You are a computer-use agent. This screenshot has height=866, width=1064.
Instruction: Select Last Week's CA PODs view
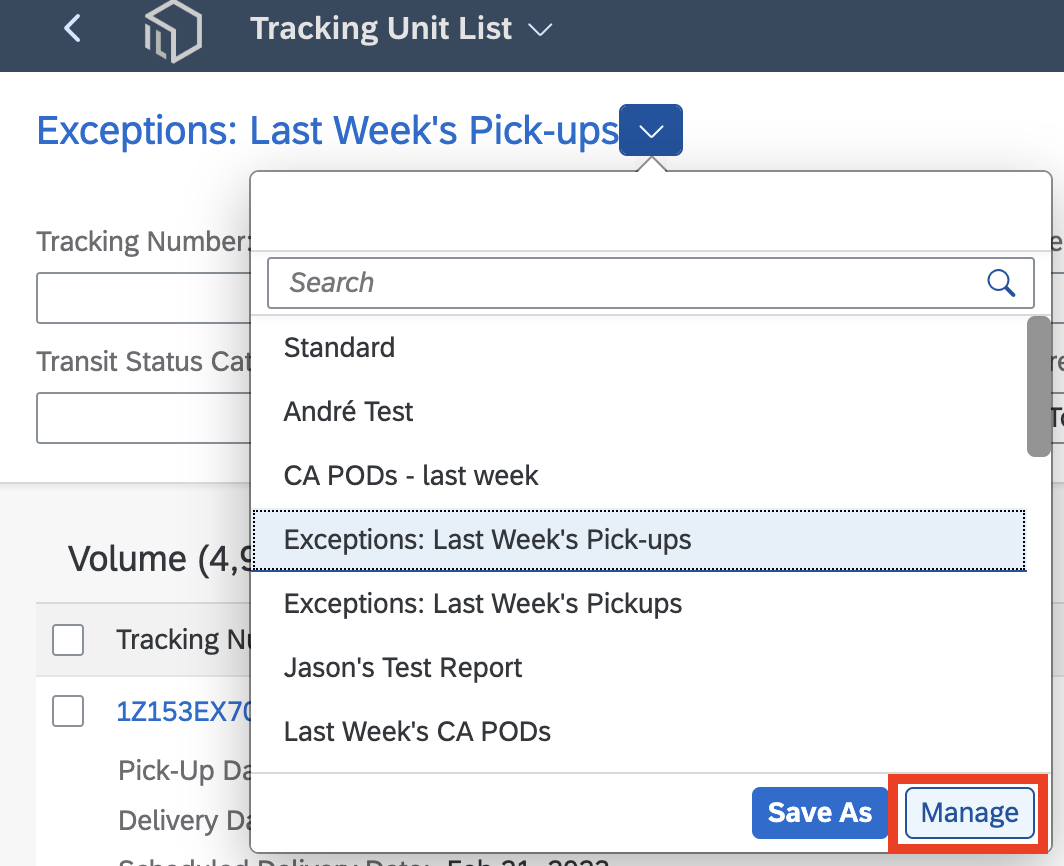(x=638, y=732)
